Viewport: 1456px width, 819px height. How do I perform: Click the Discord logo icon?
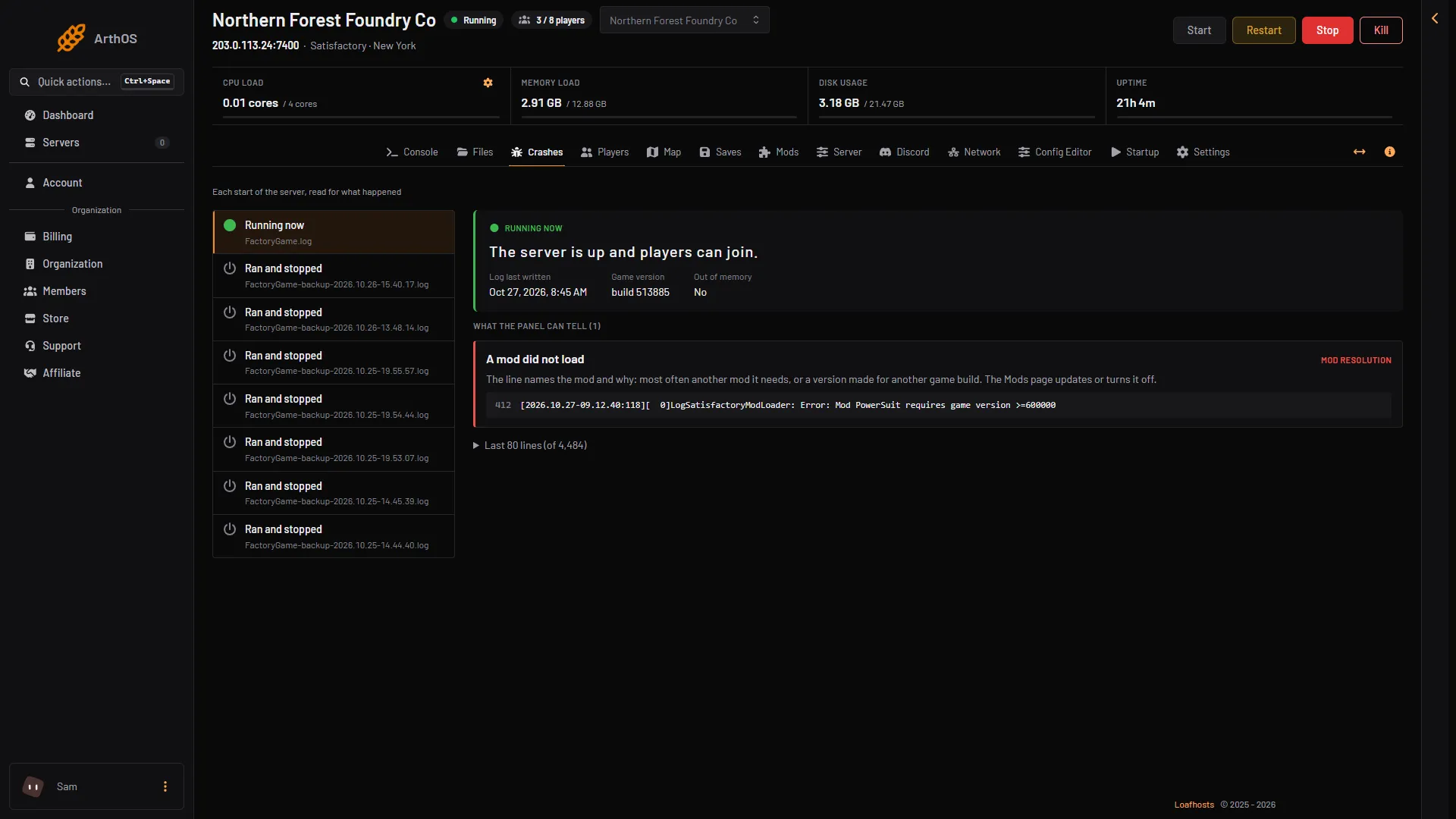click(885, 152)
